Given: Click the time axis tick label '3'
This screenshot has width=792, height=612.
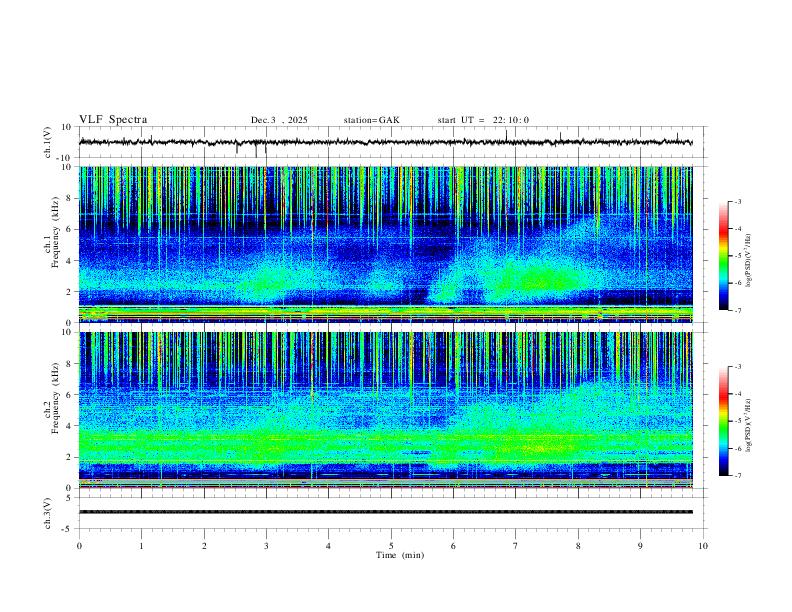Looking at the screenshot, I should [x=266, y=546].
